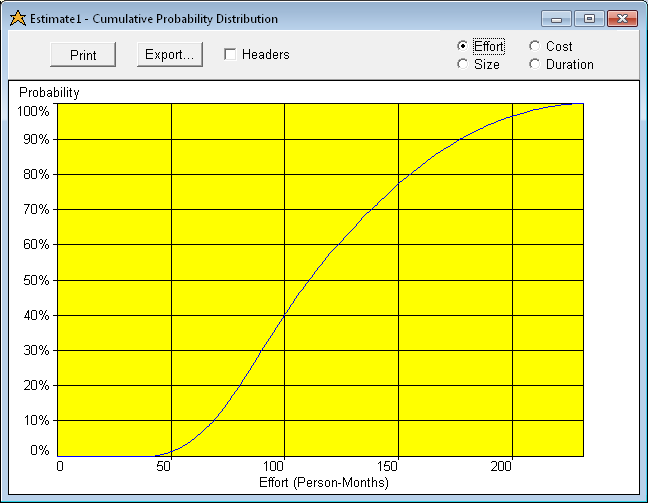Click the Probability axis title
The width and height of the screenshot is (648, 503).
point(49,92)
